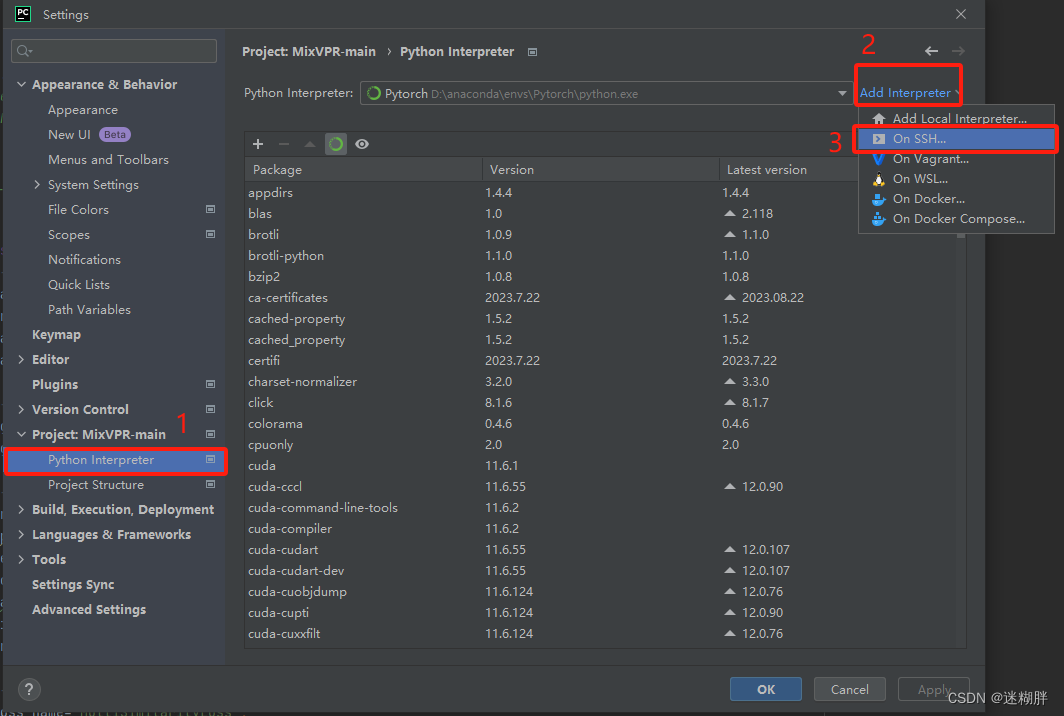The width and height of the screenshot is (1064, 716).
Task: Open the Path Variables settings page
Action: (90, 309)
